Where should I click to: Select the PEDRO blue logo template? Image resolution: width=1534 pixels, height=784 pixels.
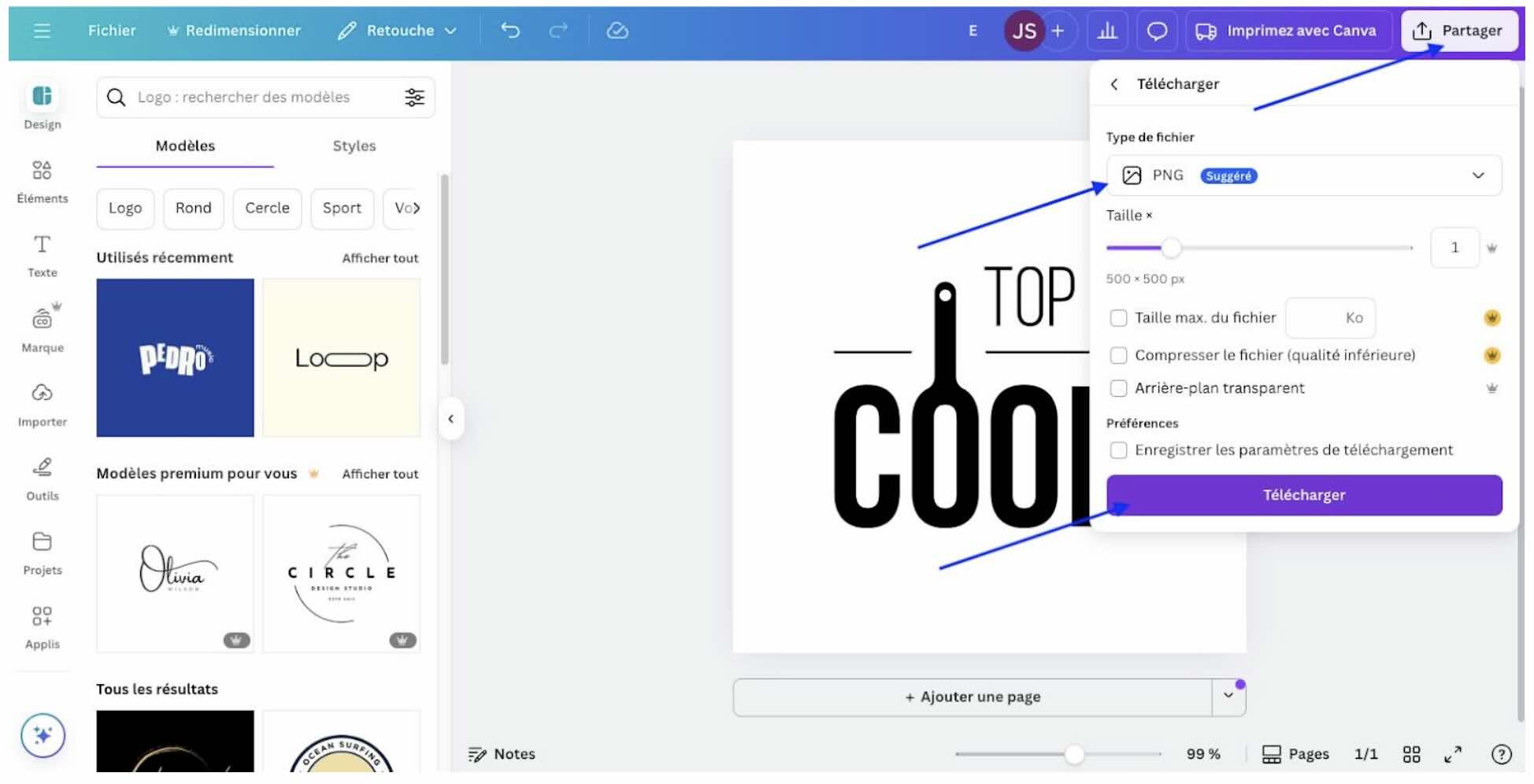pos(175,357)
